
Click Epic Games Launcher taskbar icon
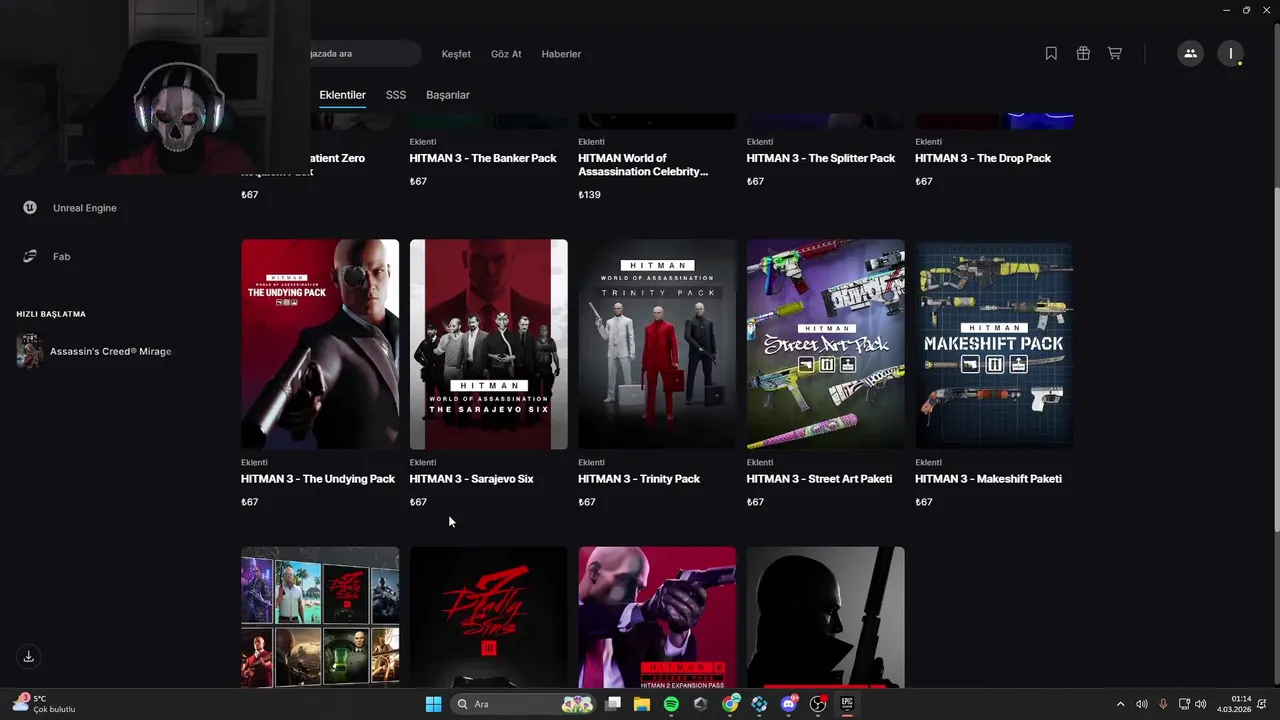click(847, 704)
